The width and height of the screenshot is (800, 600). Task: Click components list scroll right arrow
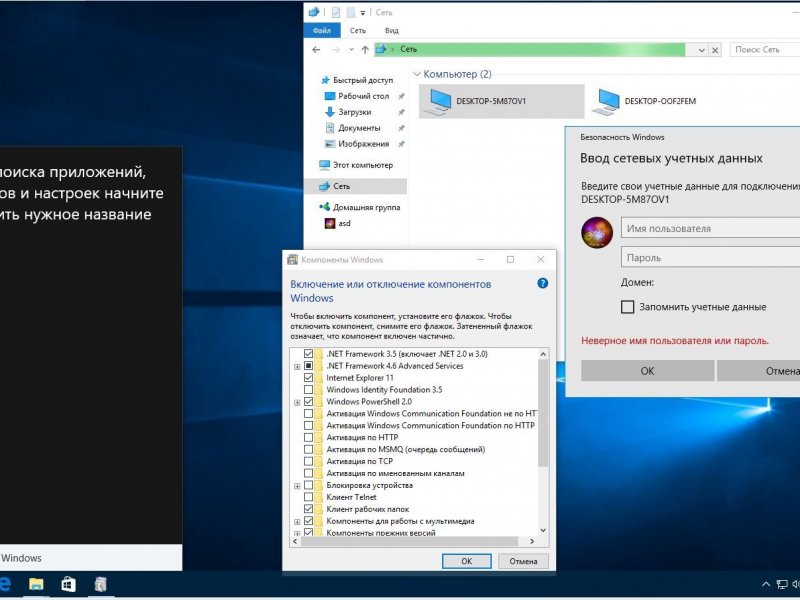(532, 541)
